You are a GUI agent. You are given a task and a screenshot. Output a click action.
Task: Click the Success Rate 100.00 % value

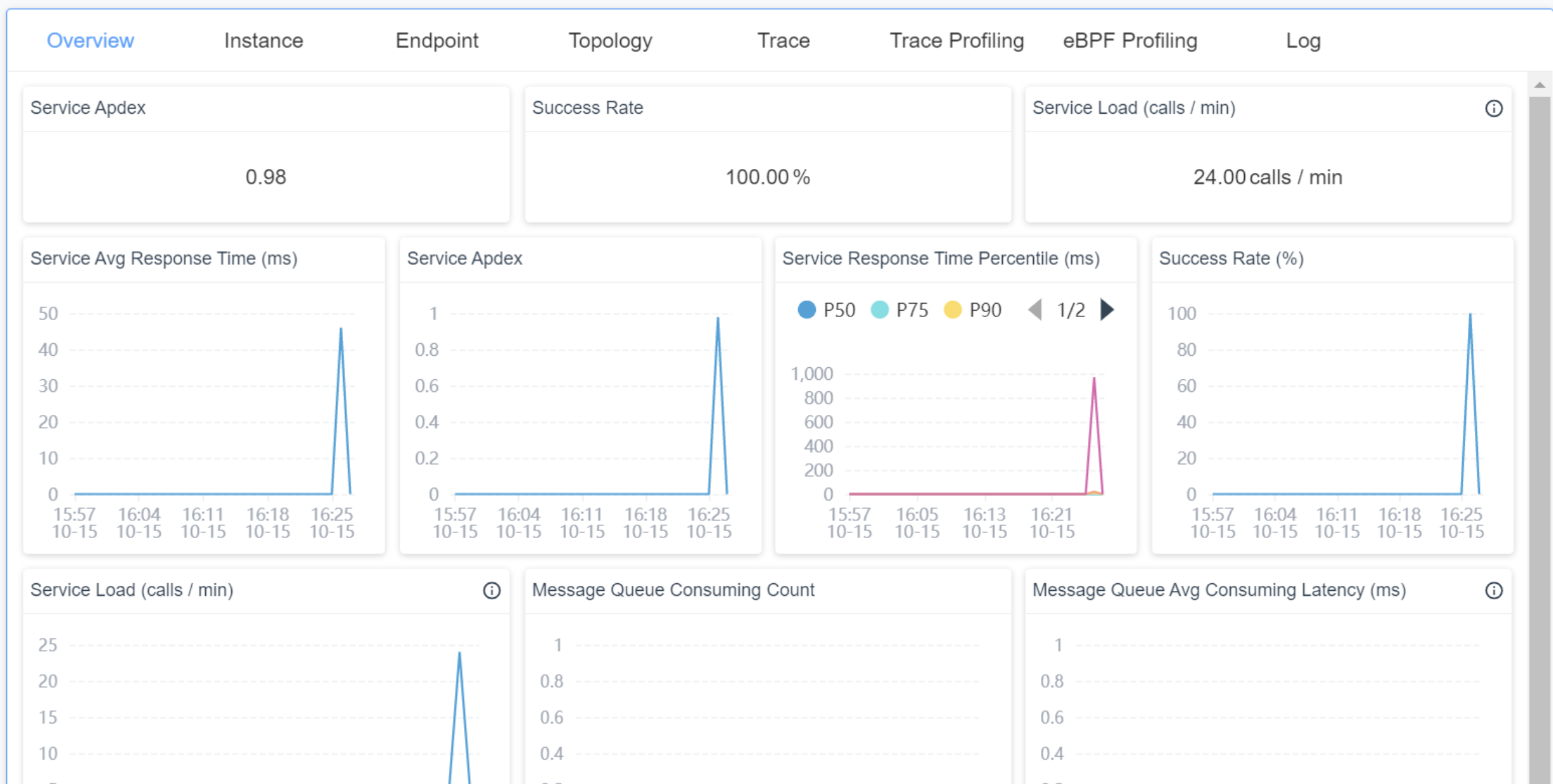pos(767,177)
